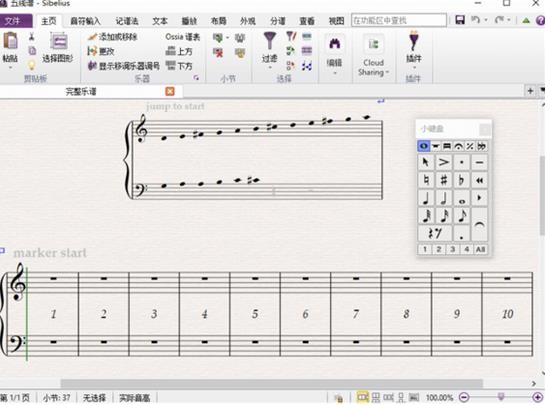Select All voices on keypad
This screenshot has height=405, width=545.
pos(480,249)
